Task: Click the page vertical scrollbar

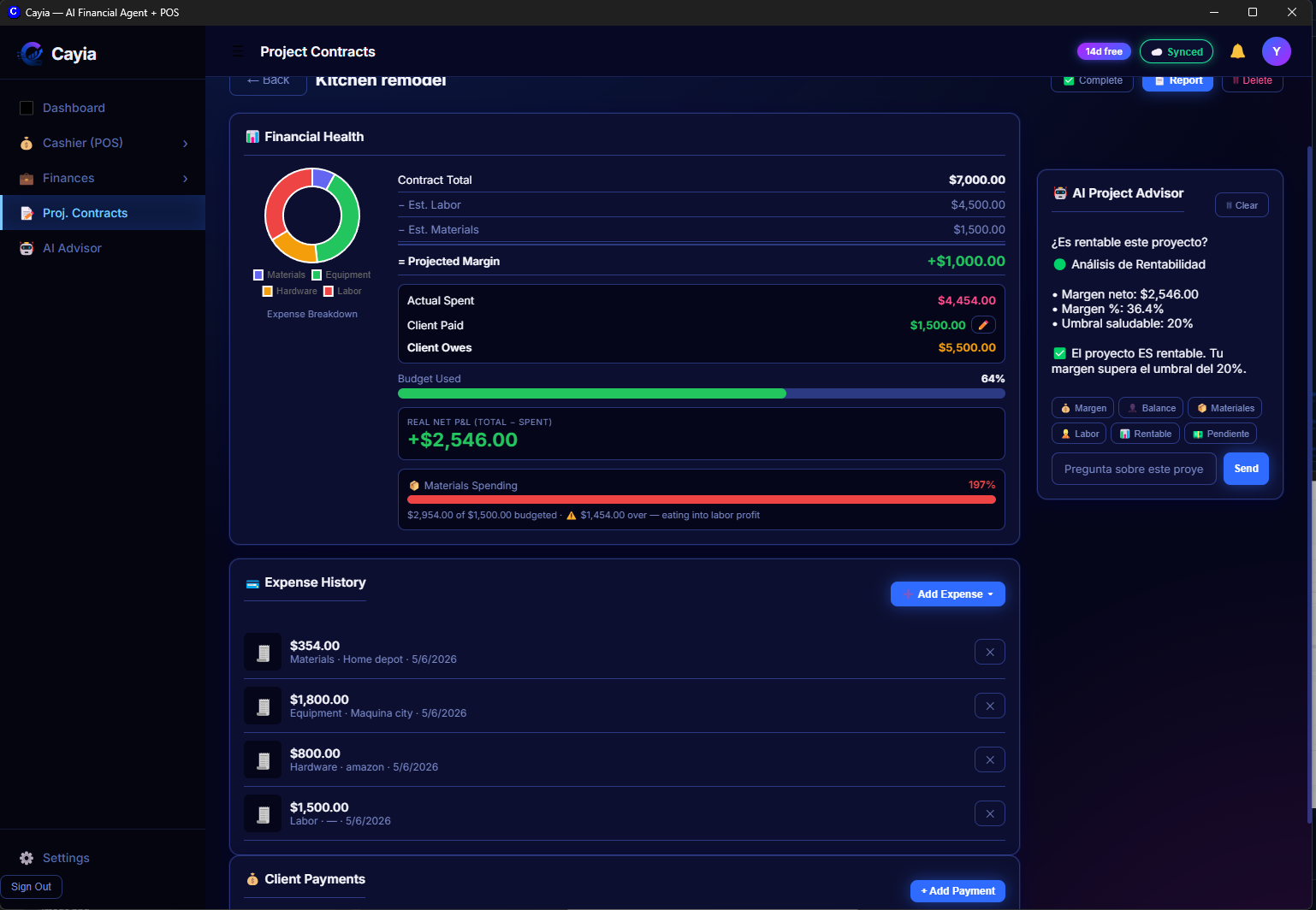Action: [x=1310, y=483]
